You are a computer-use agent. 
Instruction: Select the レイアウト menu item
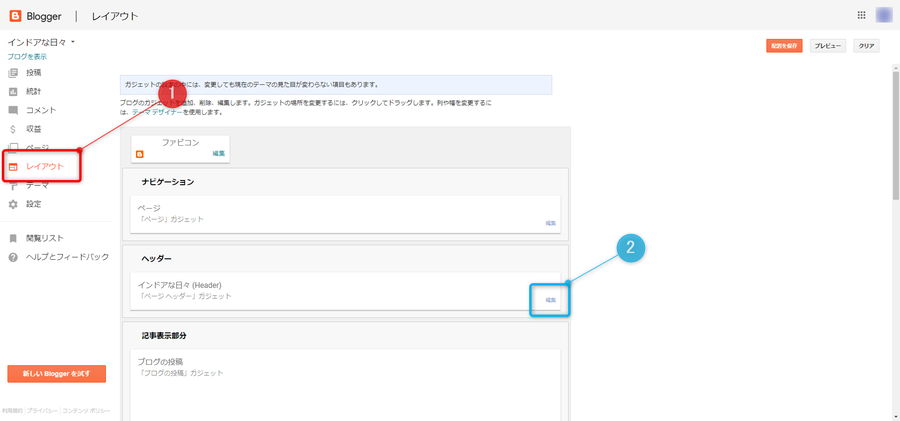click(45, 167)
